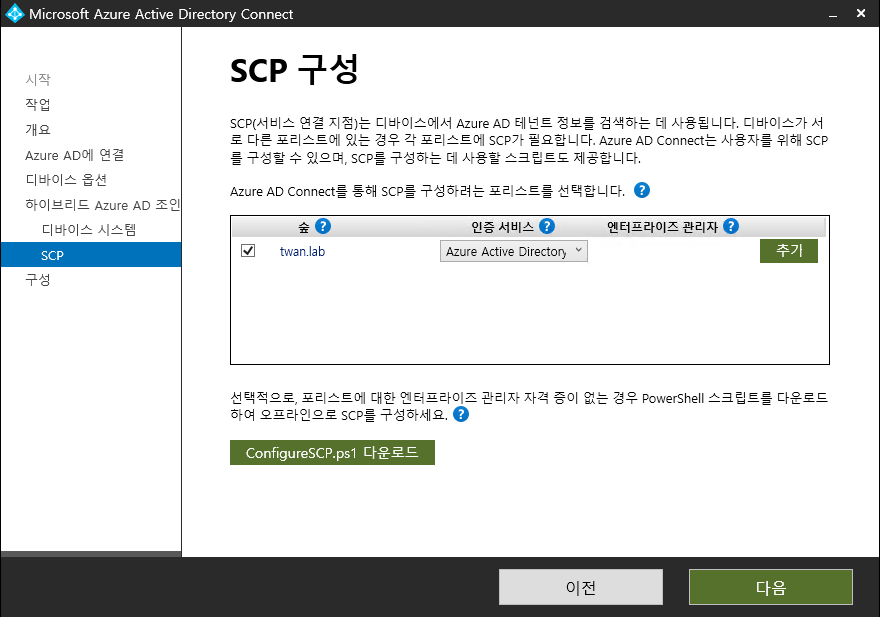Click the twan.lab forest name
Screen dimensions: 880x617
[302, 252]
